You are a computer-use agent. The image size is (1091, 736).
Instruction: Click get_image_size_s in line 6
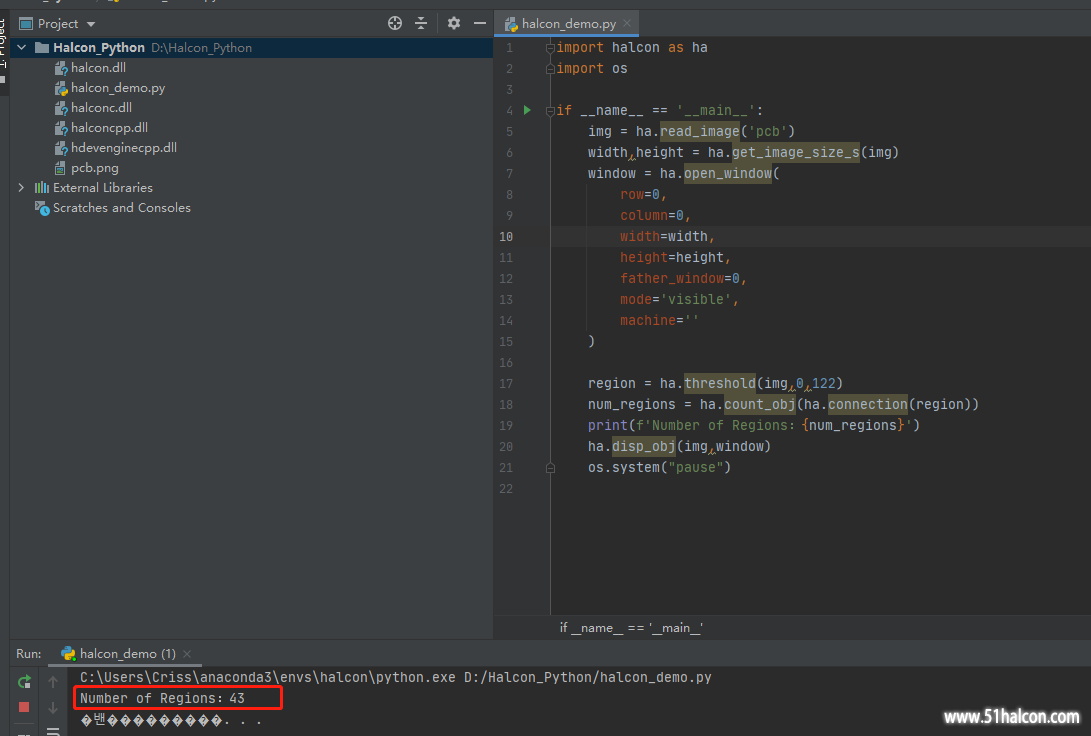(x=796, y=152)
